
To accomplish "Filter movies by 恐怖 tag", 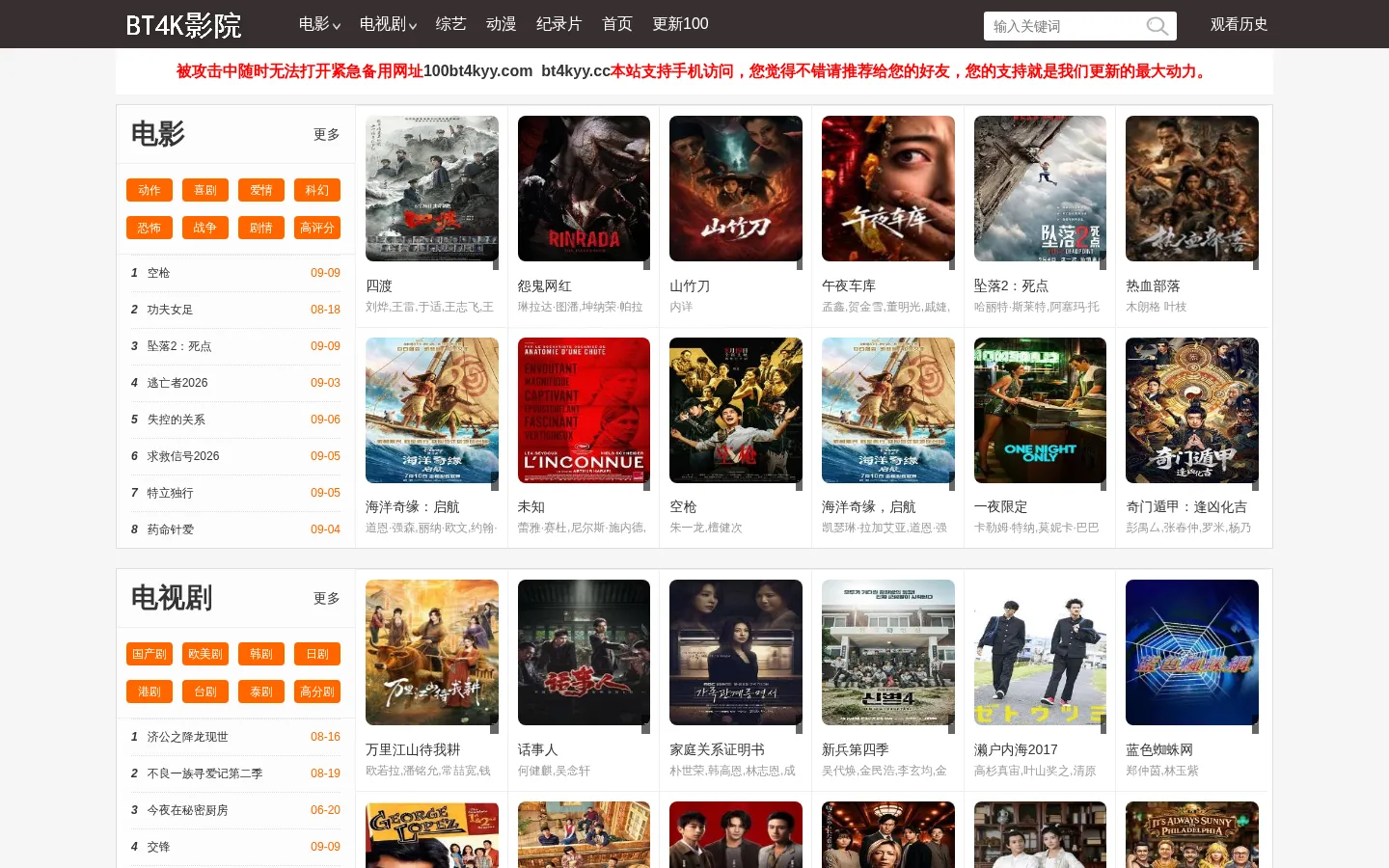I will coord(150,228).
